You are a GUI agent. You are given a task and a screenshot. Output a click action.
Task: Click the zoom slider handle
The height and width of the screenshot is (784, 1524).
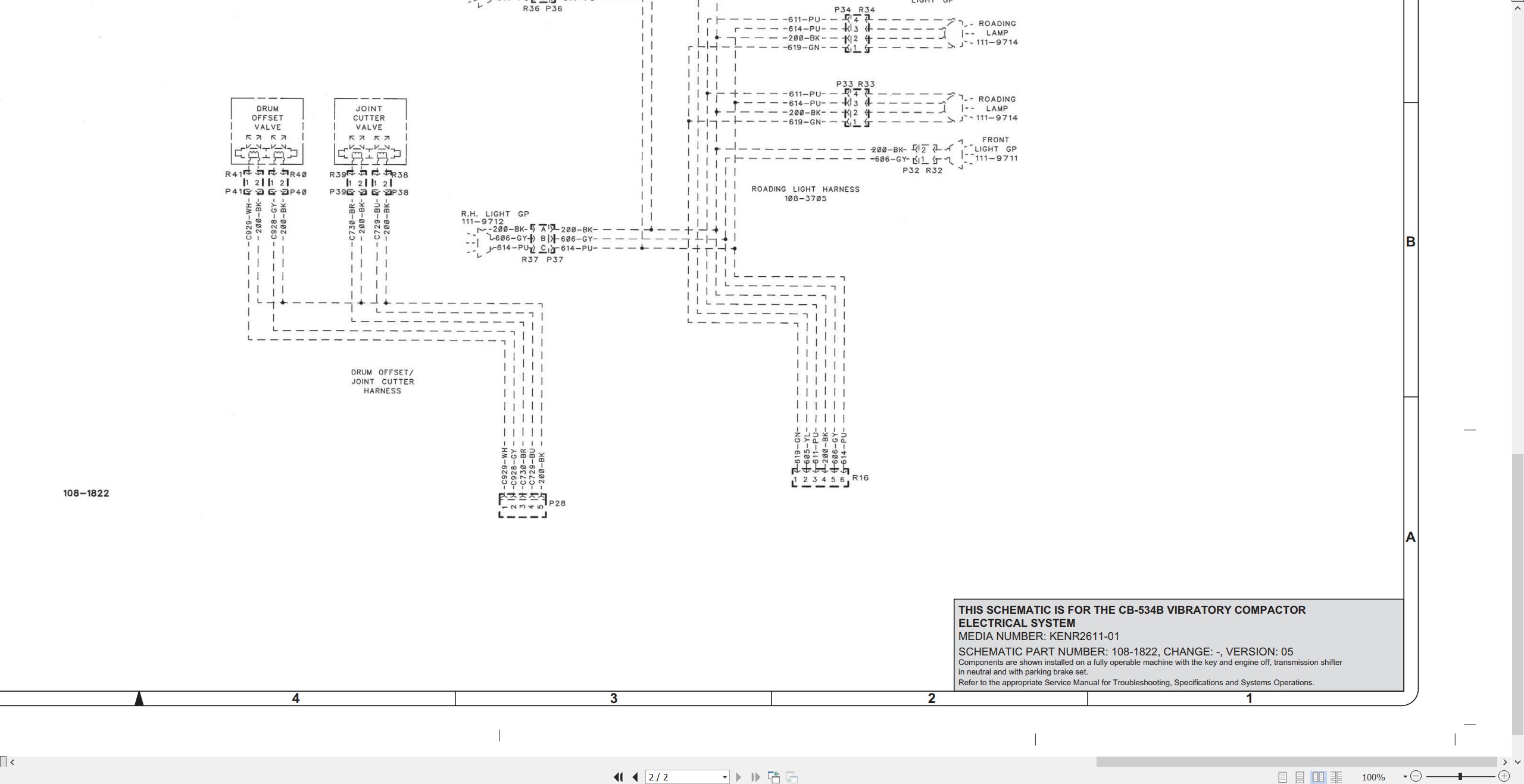(x=1460, y=776)
